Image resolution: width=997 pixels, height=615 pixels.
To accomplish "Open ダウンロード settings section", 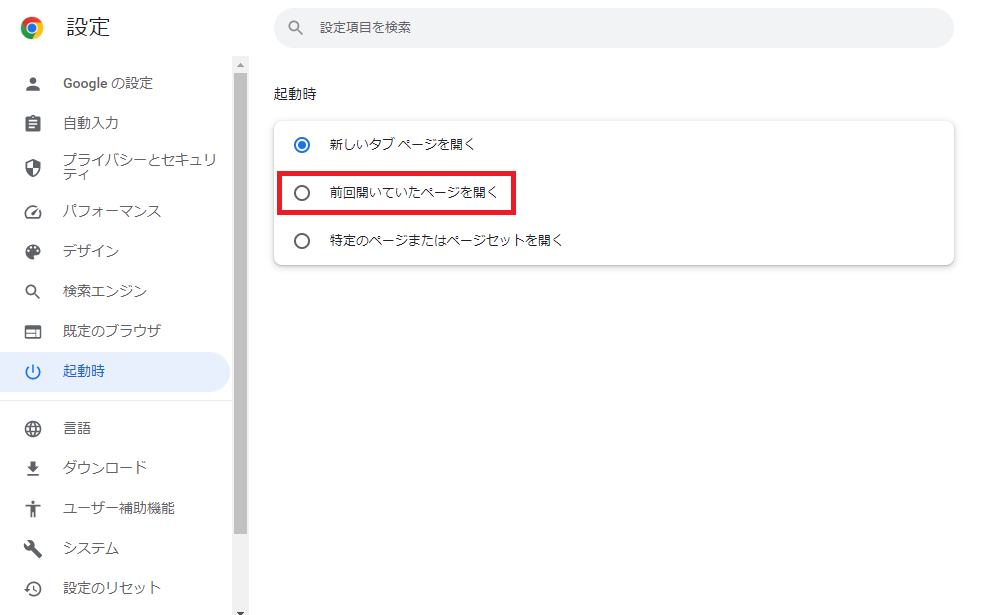I will coord(105,468).
